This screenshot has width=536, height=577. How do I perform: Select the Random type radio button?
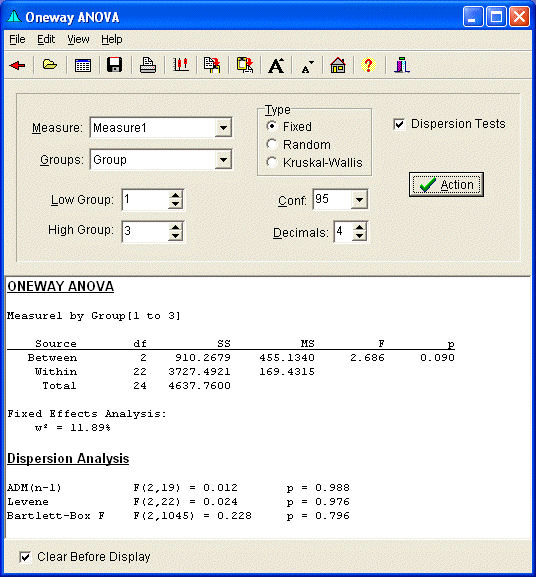pos(271,144)
